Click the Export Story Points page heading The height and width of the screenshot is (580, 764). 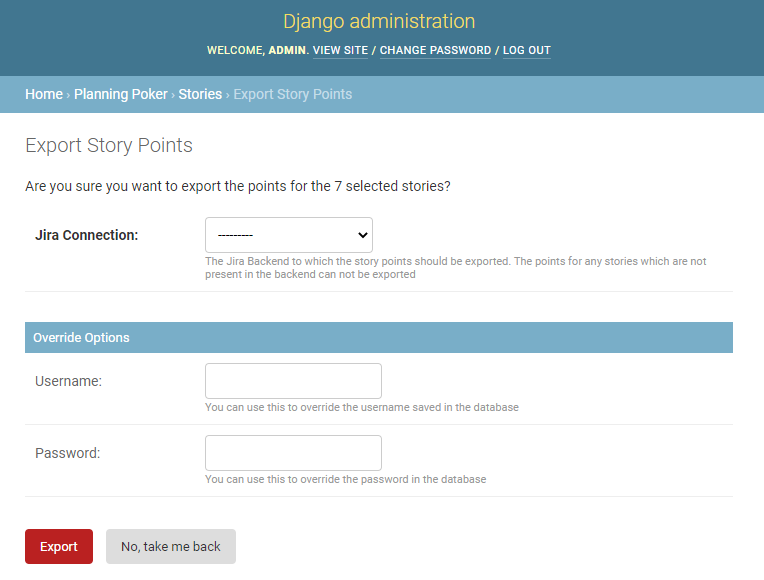(109, 145)
